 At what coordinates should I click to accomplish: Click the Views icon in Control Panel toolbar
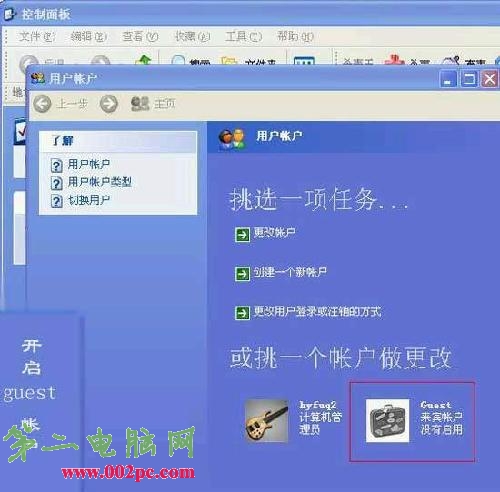tap(304, 60)
